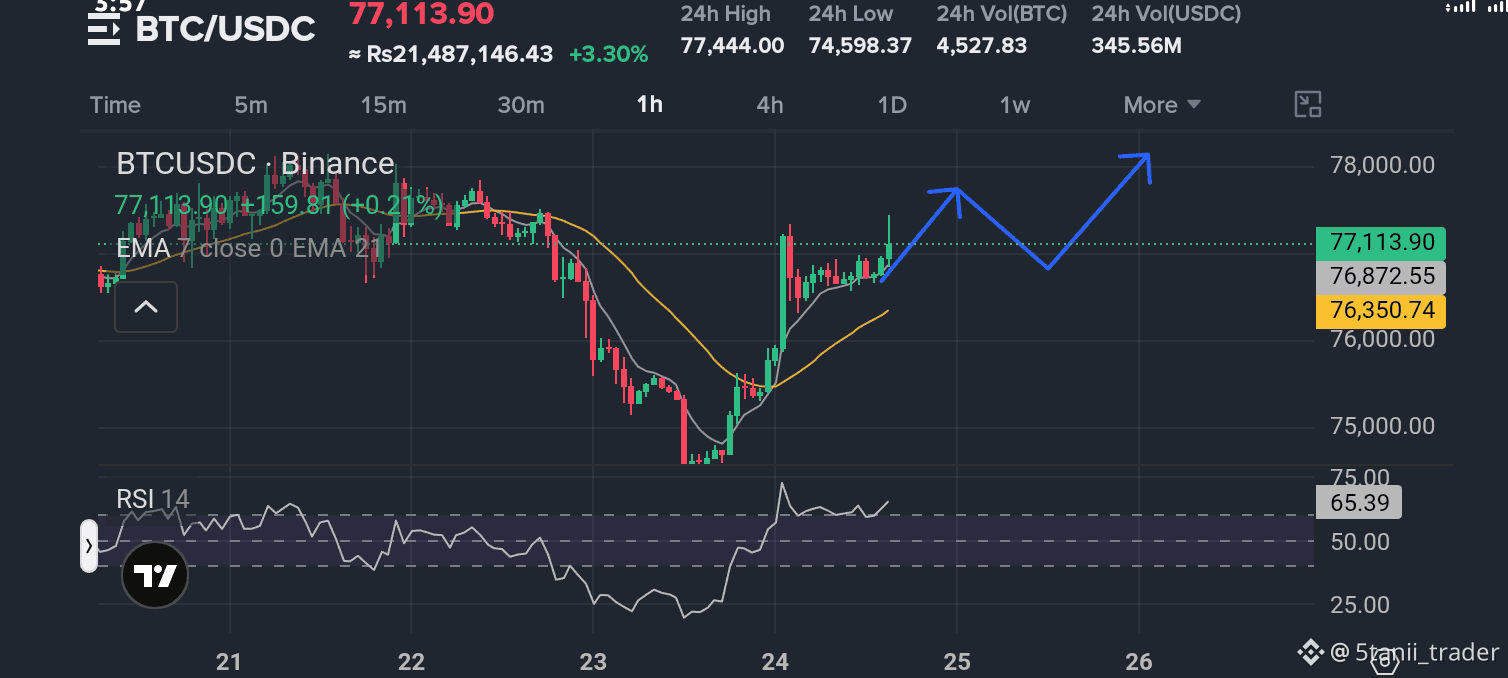Click date 25 on the time axis

(957, 661)
